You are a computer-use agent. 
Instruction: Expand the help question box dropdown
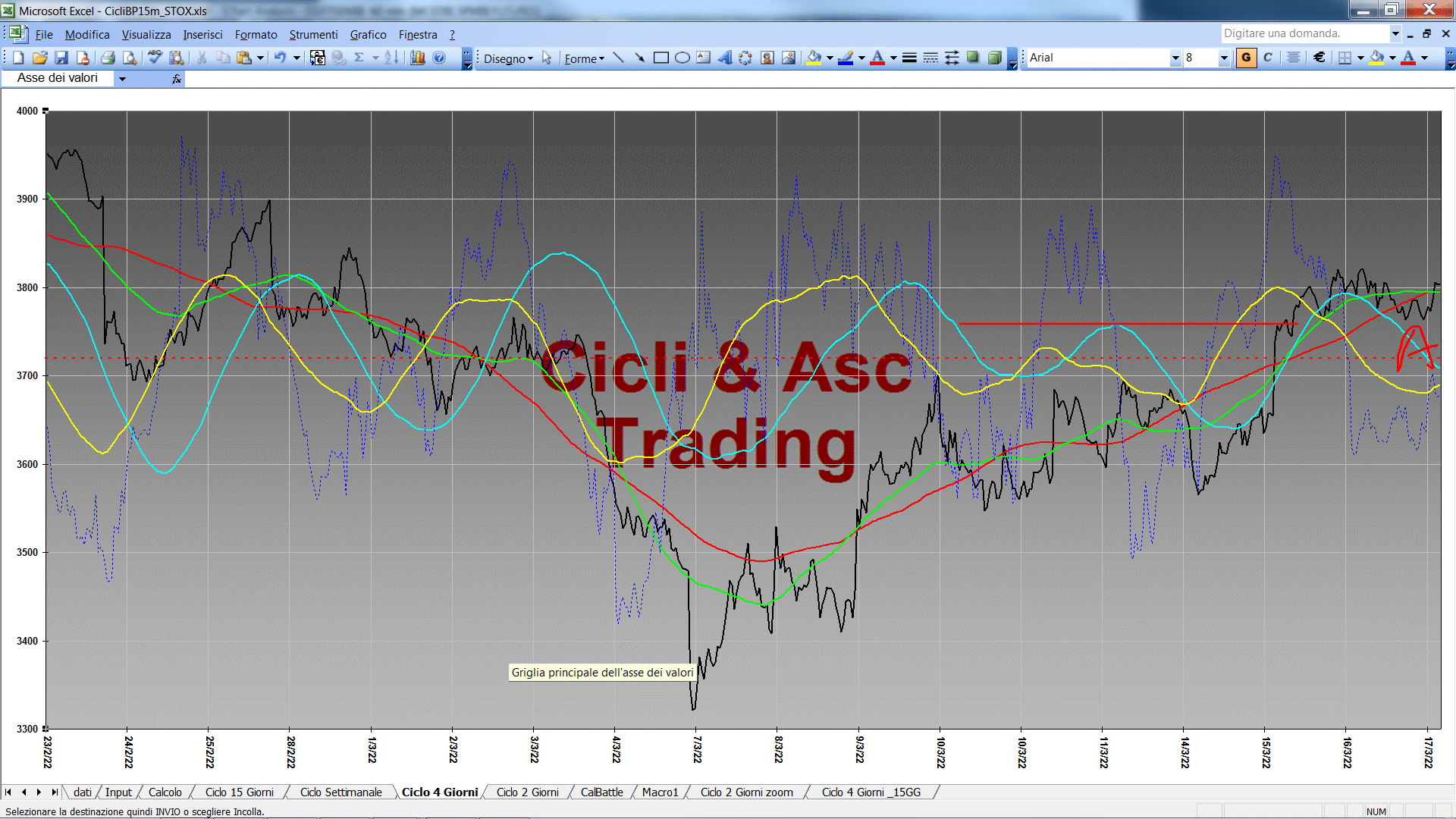pyautogui.click(x=1395, y=33)
